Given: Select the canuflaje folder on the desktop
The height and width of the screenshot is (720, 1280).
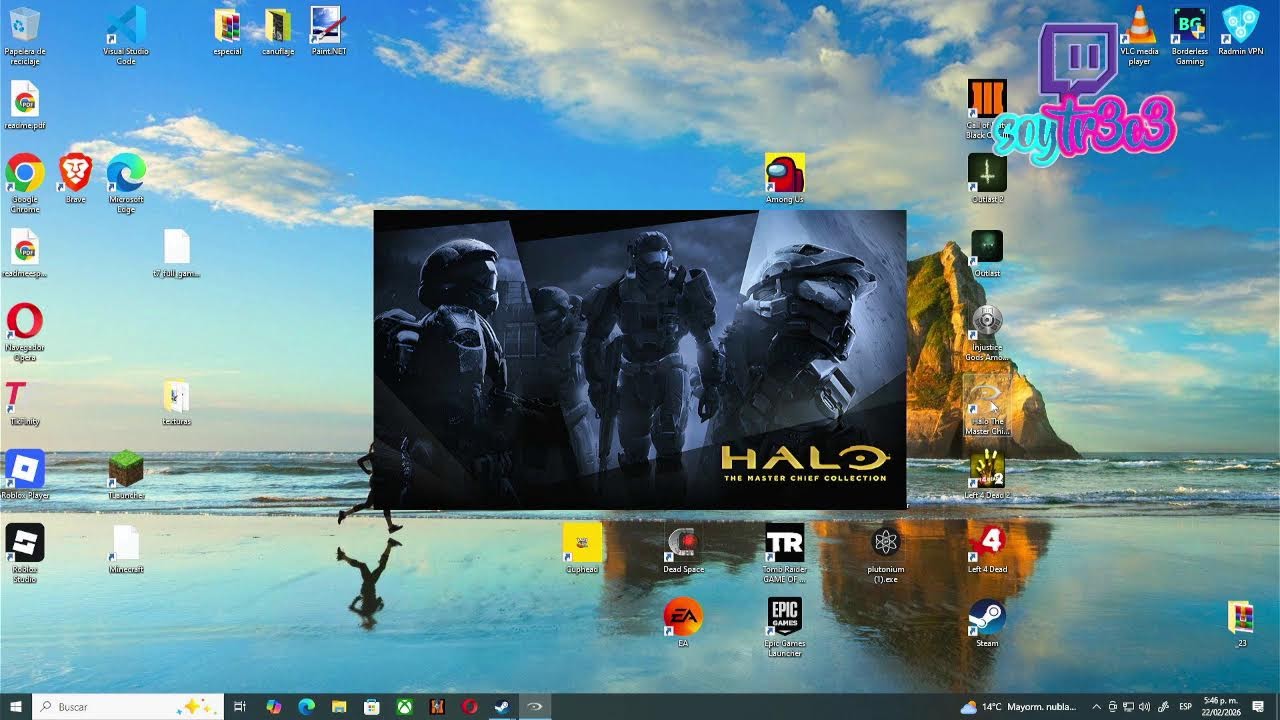Looking at the screenshot, I should coord(278,31).
